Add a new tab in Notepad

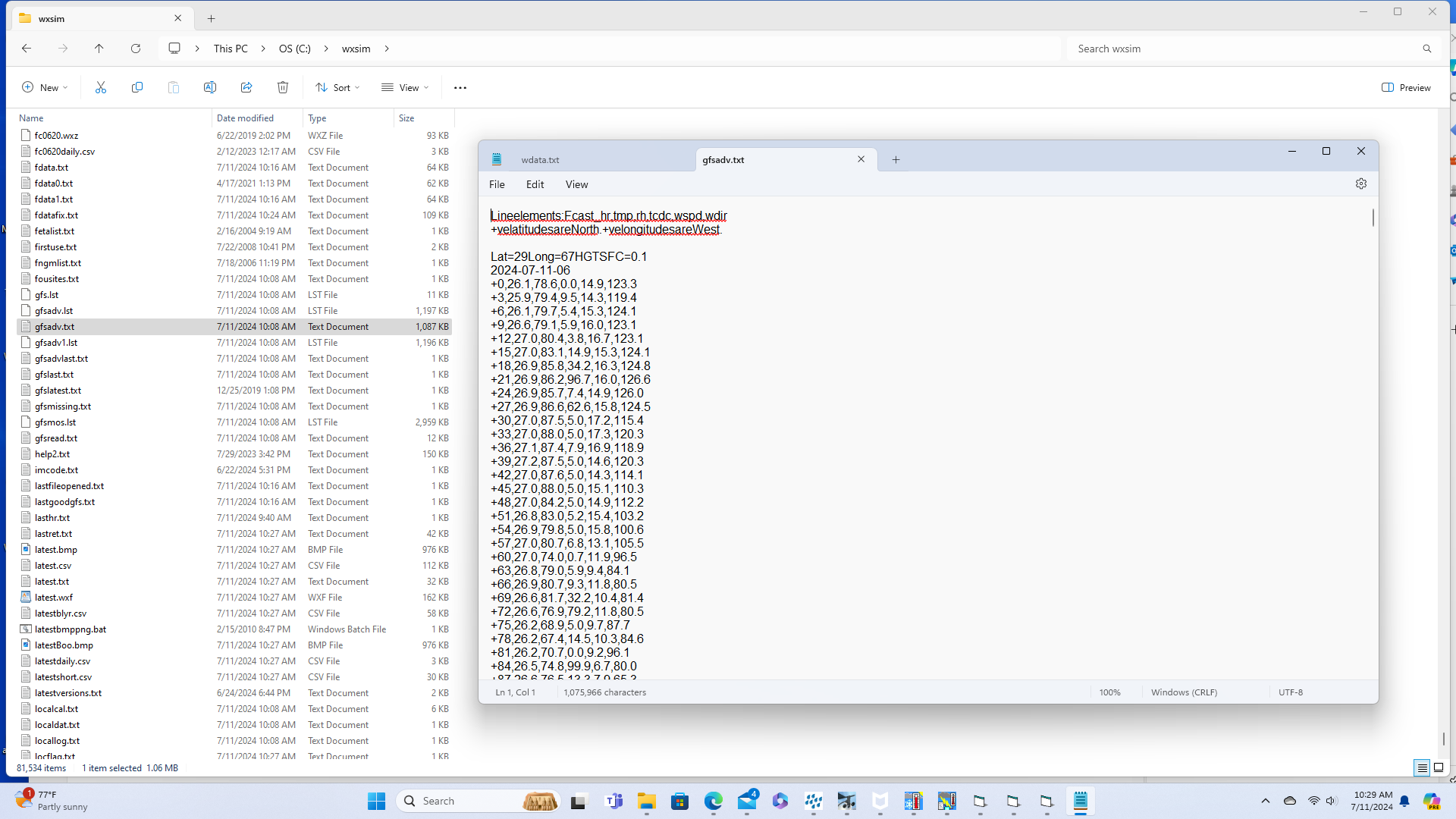point(896,160)
